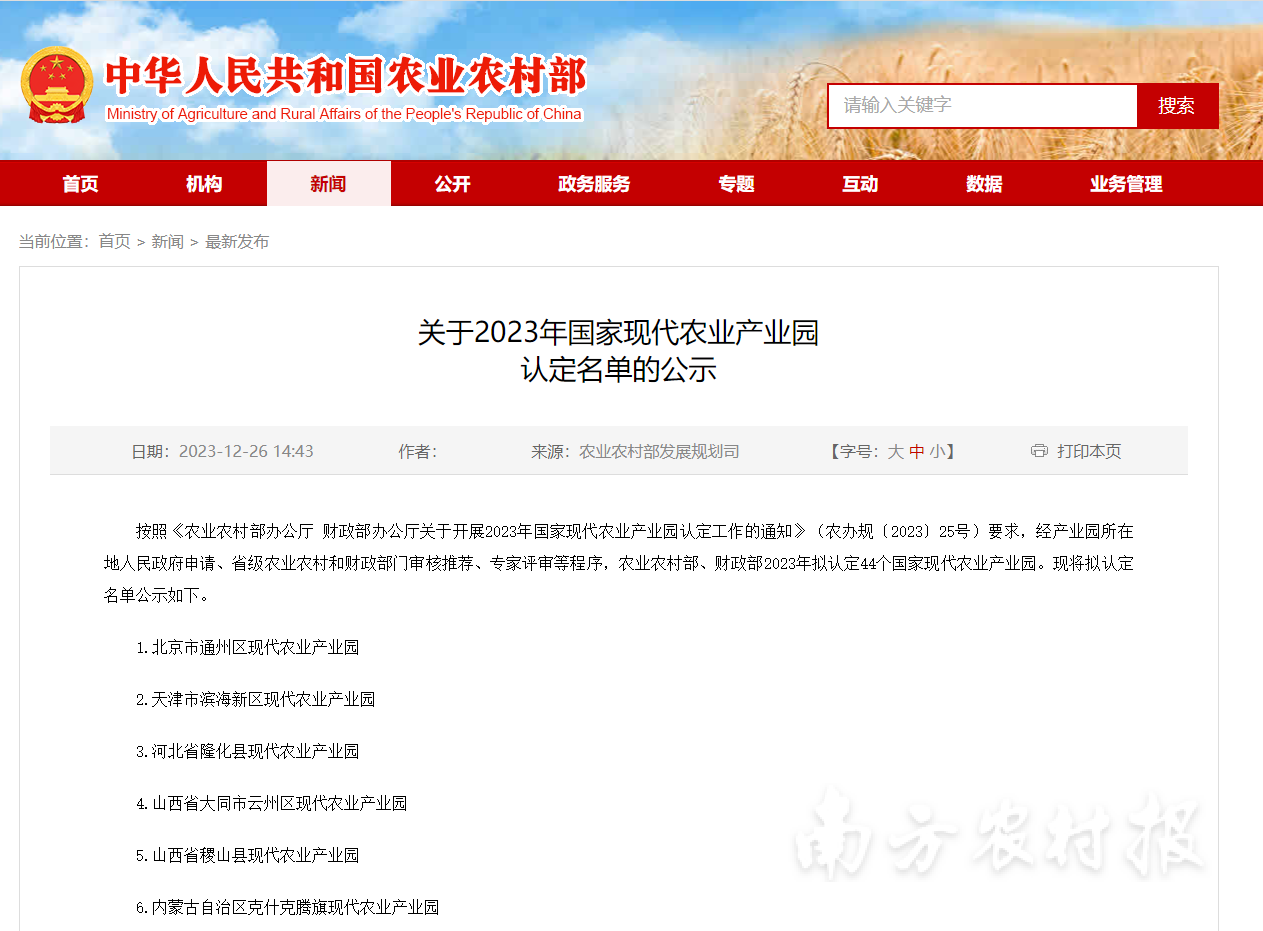Open the 机构 navigation menu item
This screenshot has height=931, width=1263.
(204, 184)
